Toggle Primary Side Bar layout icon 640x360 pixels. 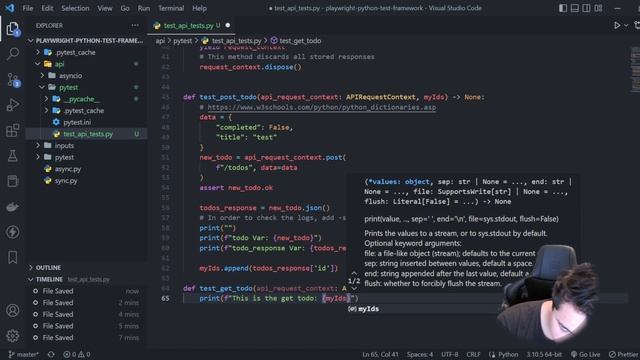tap(563, 8)
